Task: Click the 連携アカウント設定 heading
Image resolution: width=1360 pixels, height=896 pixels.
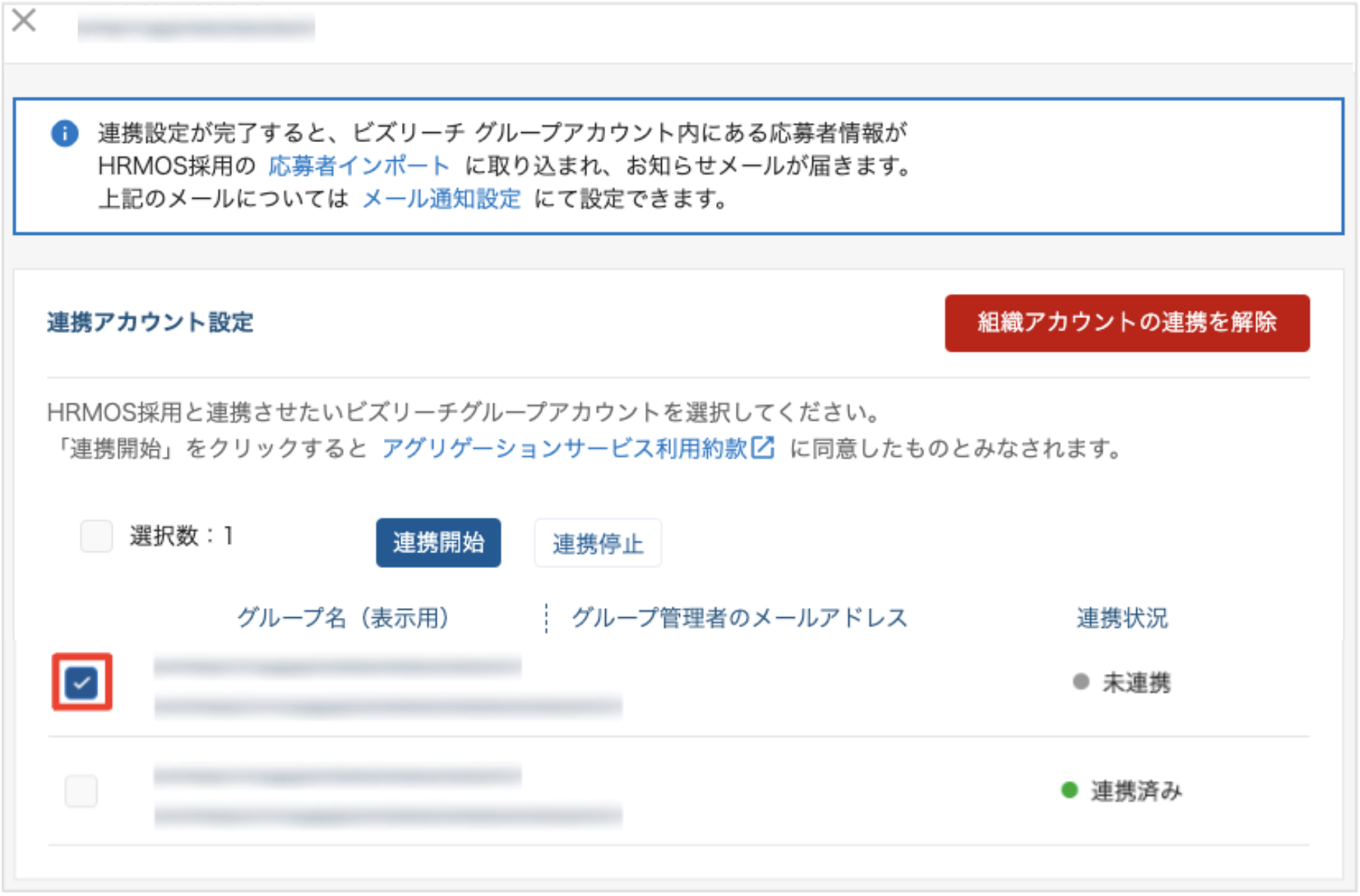Action: click(150, 323)
